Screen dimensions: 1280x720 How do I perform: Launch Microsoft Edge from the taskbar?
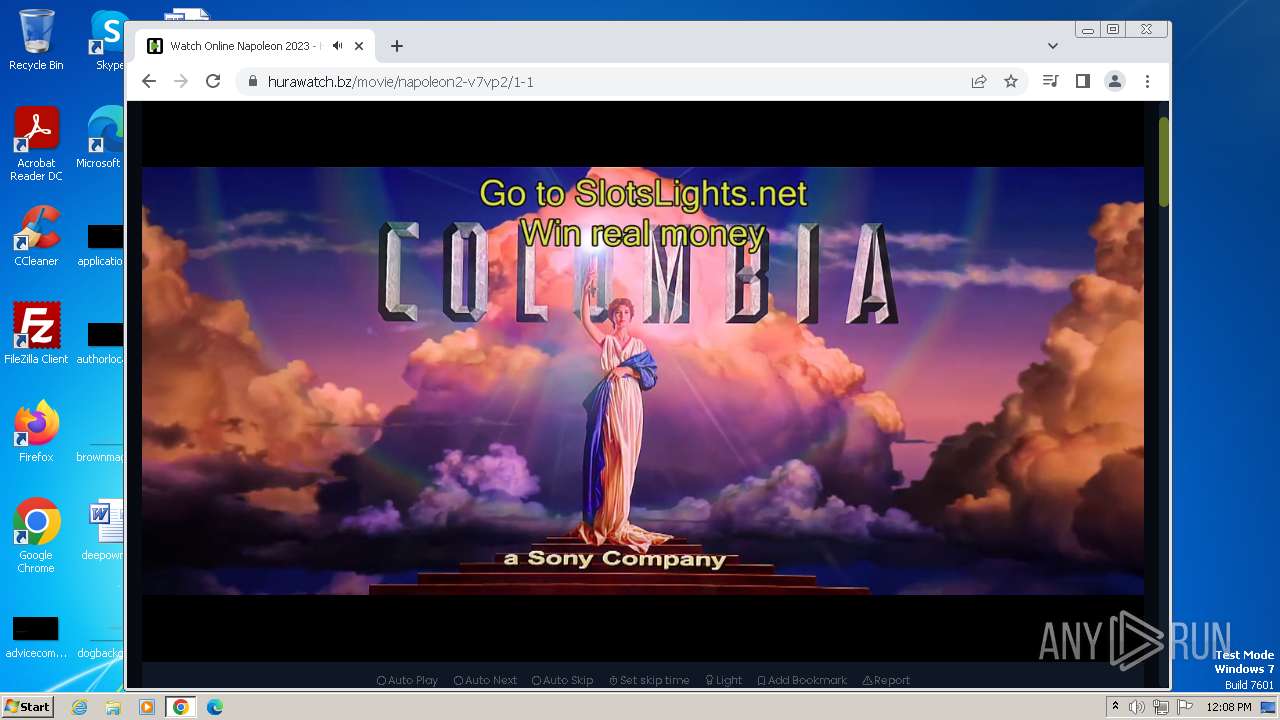click(215, 707)
